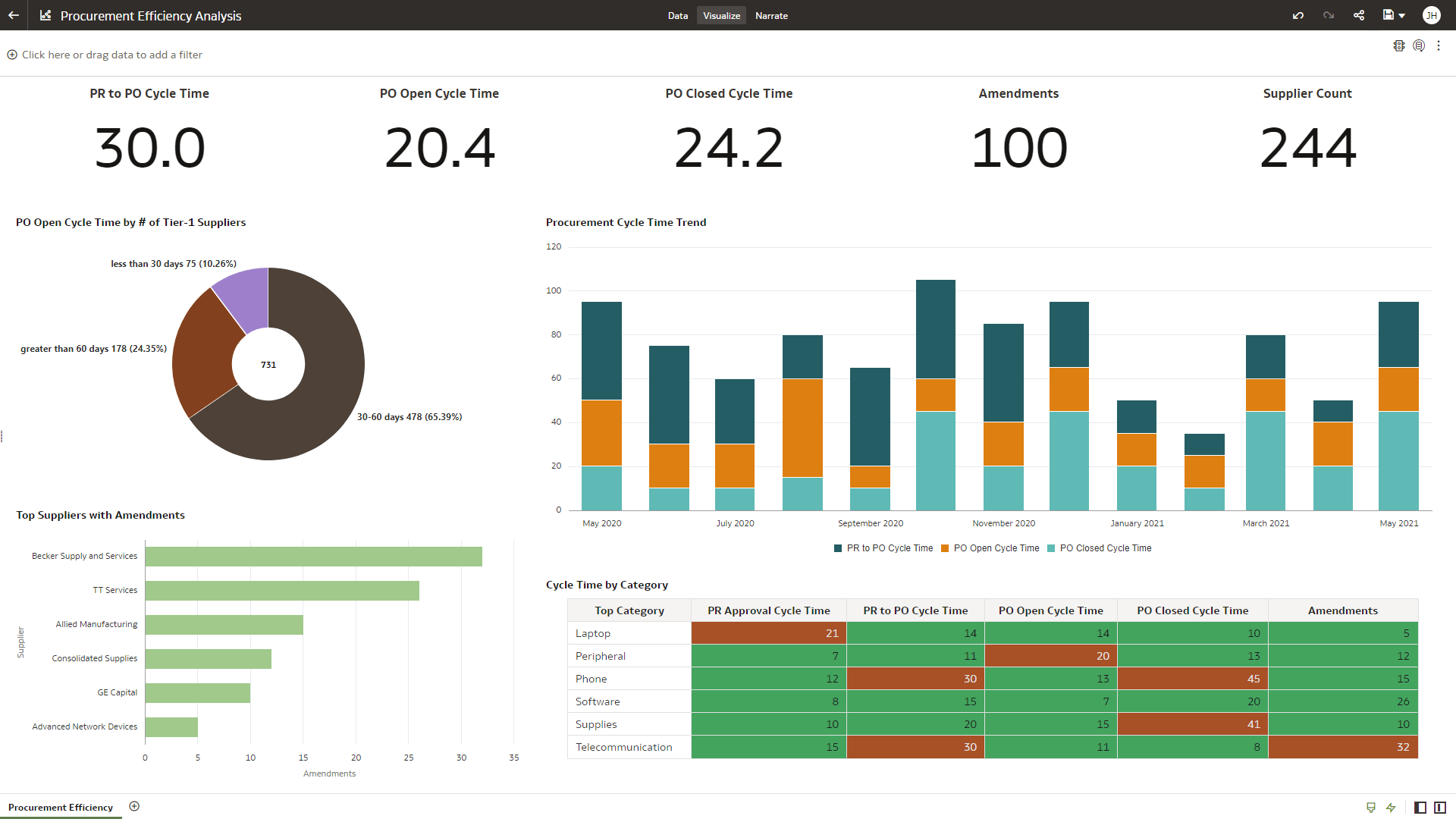Toggle the right panel visibility button
Screen dimensions: 1456x819
[x=1439, y=807]
